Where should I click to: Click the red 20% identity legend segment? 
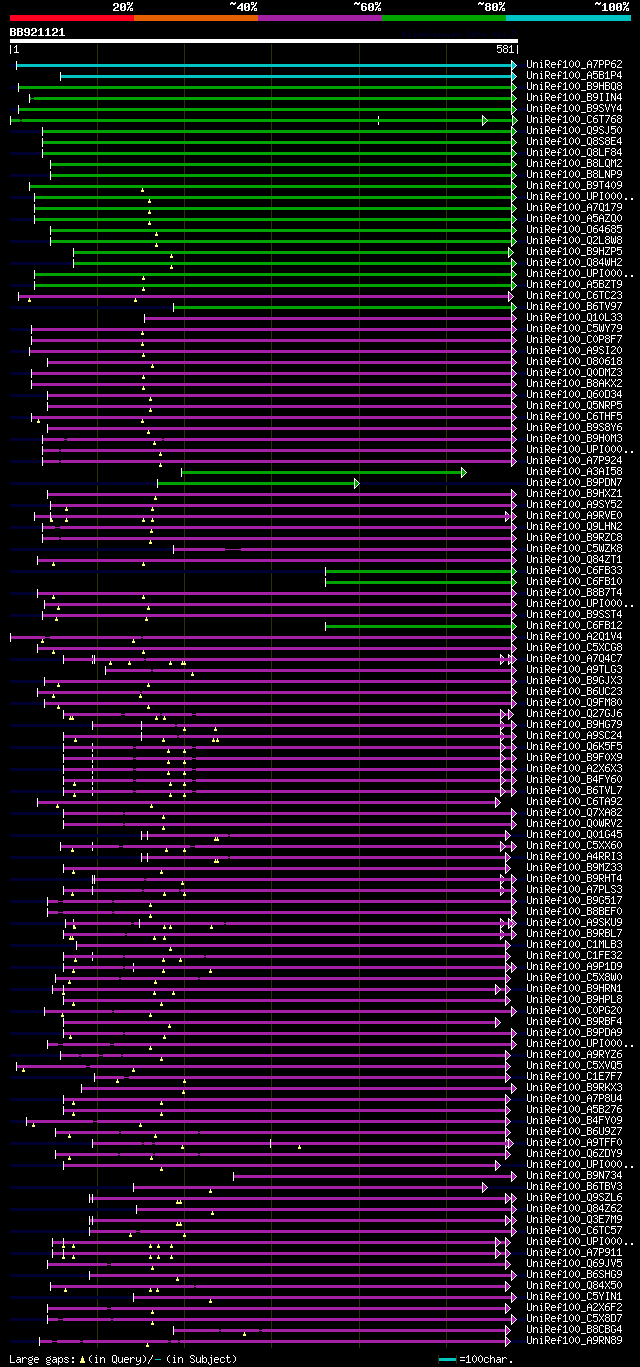pos(72,17)
